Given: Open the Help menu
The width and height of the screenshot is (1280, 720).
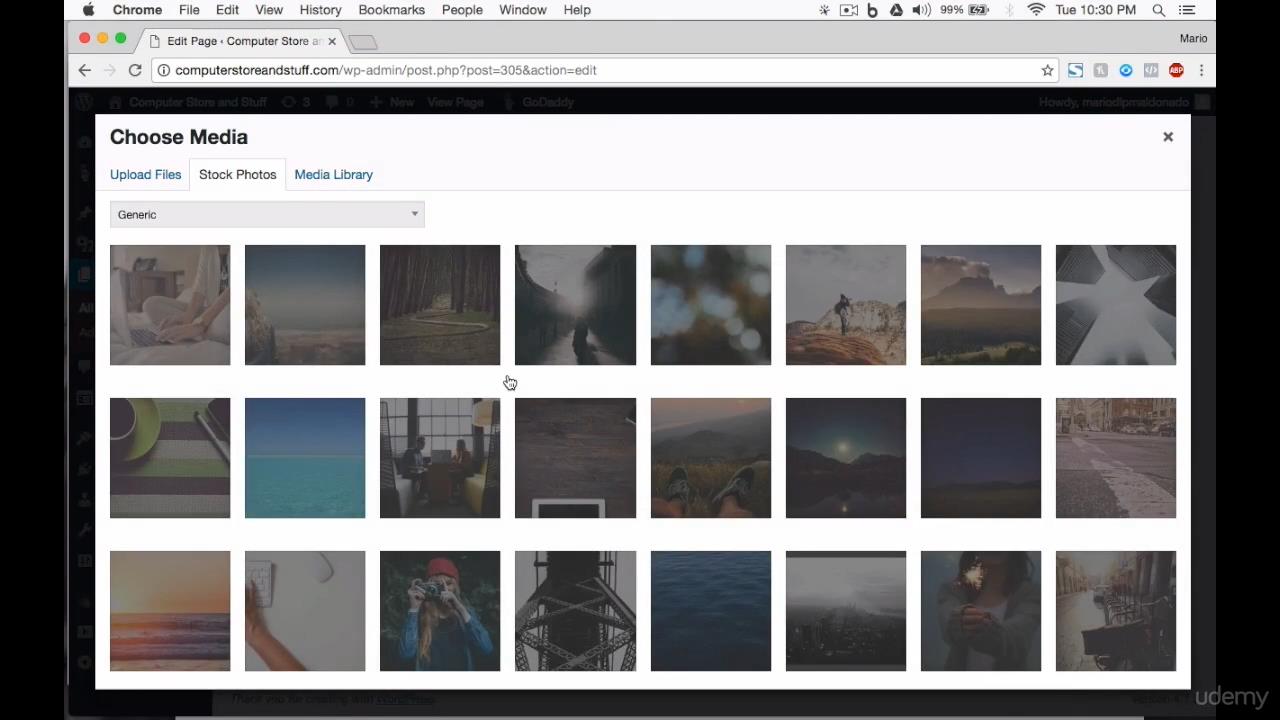Looking at the screenshot, I should coord(577,10).
